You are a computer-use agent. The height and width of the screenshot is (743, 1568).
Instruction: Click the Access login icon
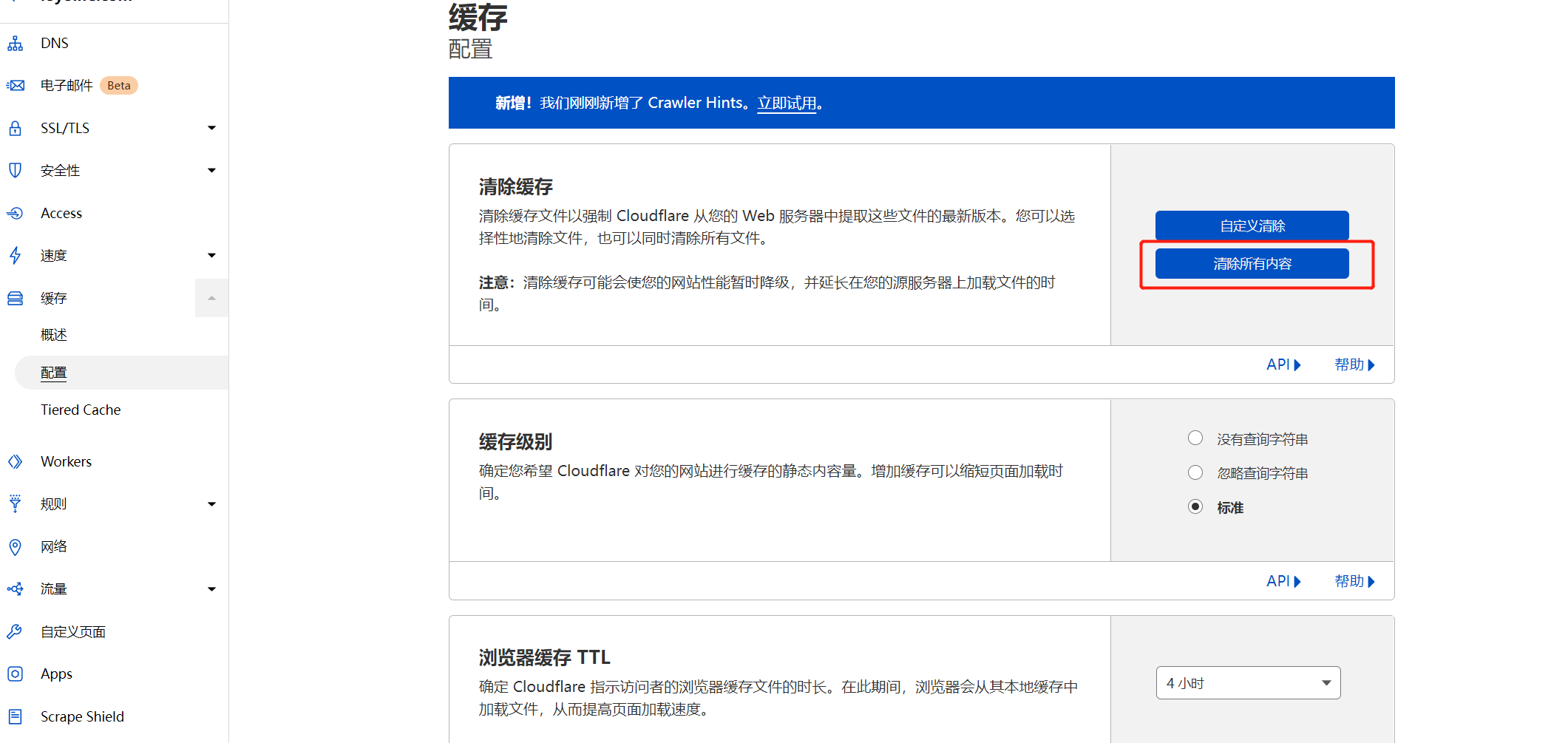pyautogui.click(x=15, y=214)
